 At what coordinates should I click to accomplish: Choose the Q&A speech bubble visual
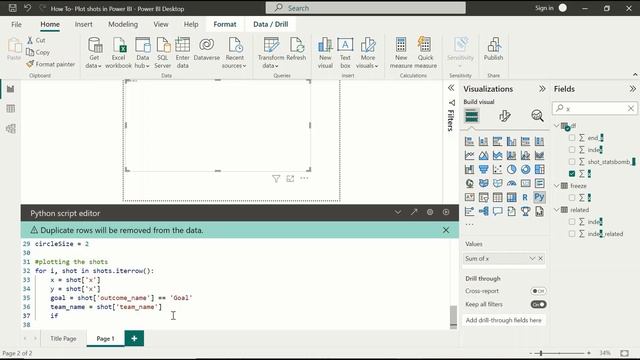pos(497,211)
